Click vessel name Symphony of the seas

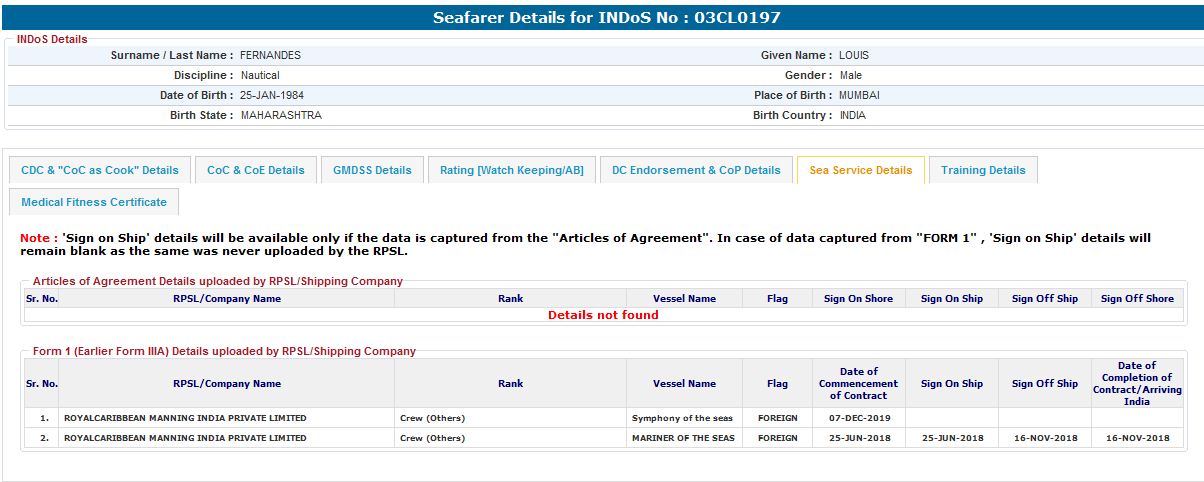[x=683, y=418]
